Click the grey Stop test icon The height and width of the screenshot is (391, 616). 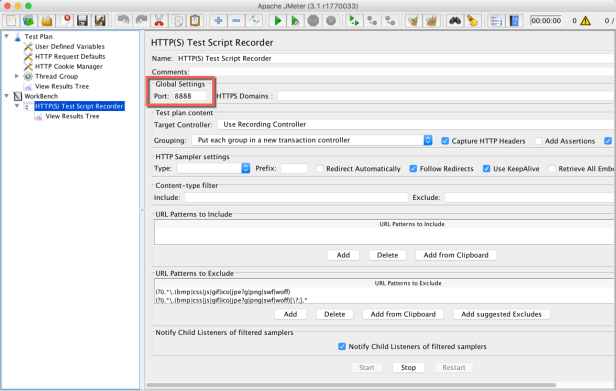pyautogui.click(x=313, y=20)
